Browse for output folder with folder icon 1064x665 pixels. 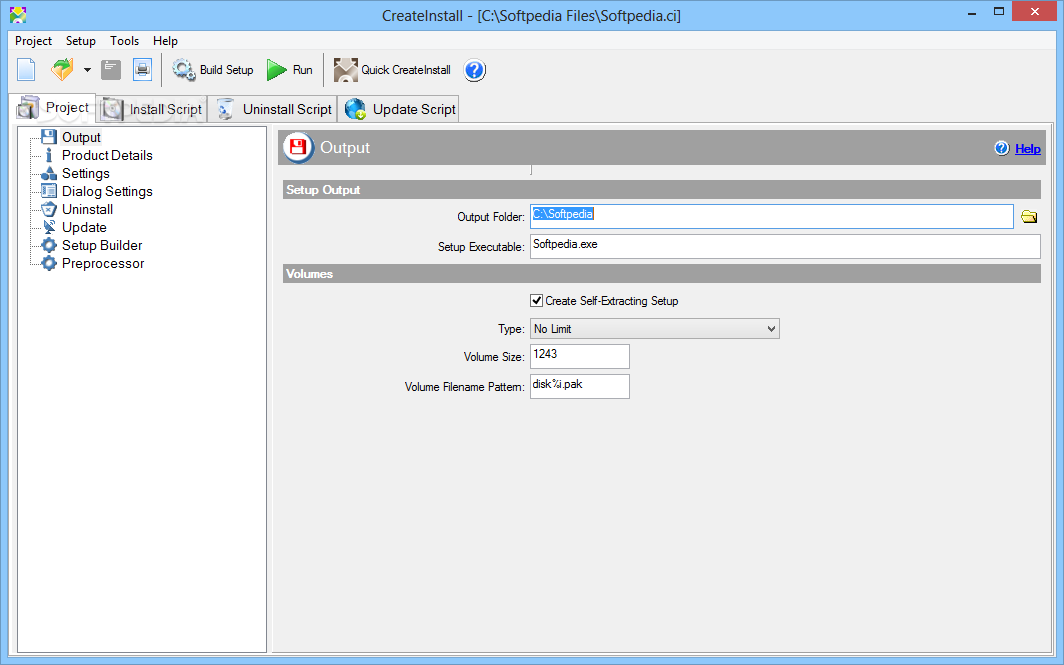tap(1029, 216)
